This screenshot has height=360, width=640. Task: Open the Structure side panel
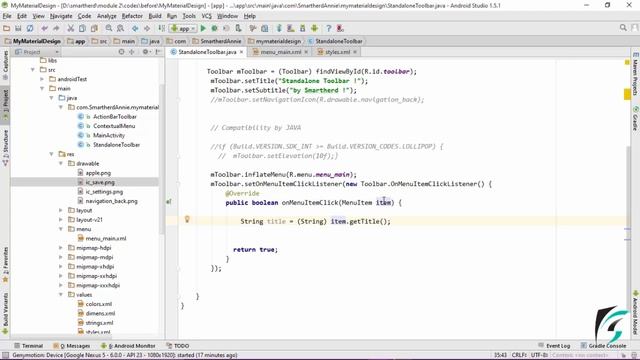[5, 147]
